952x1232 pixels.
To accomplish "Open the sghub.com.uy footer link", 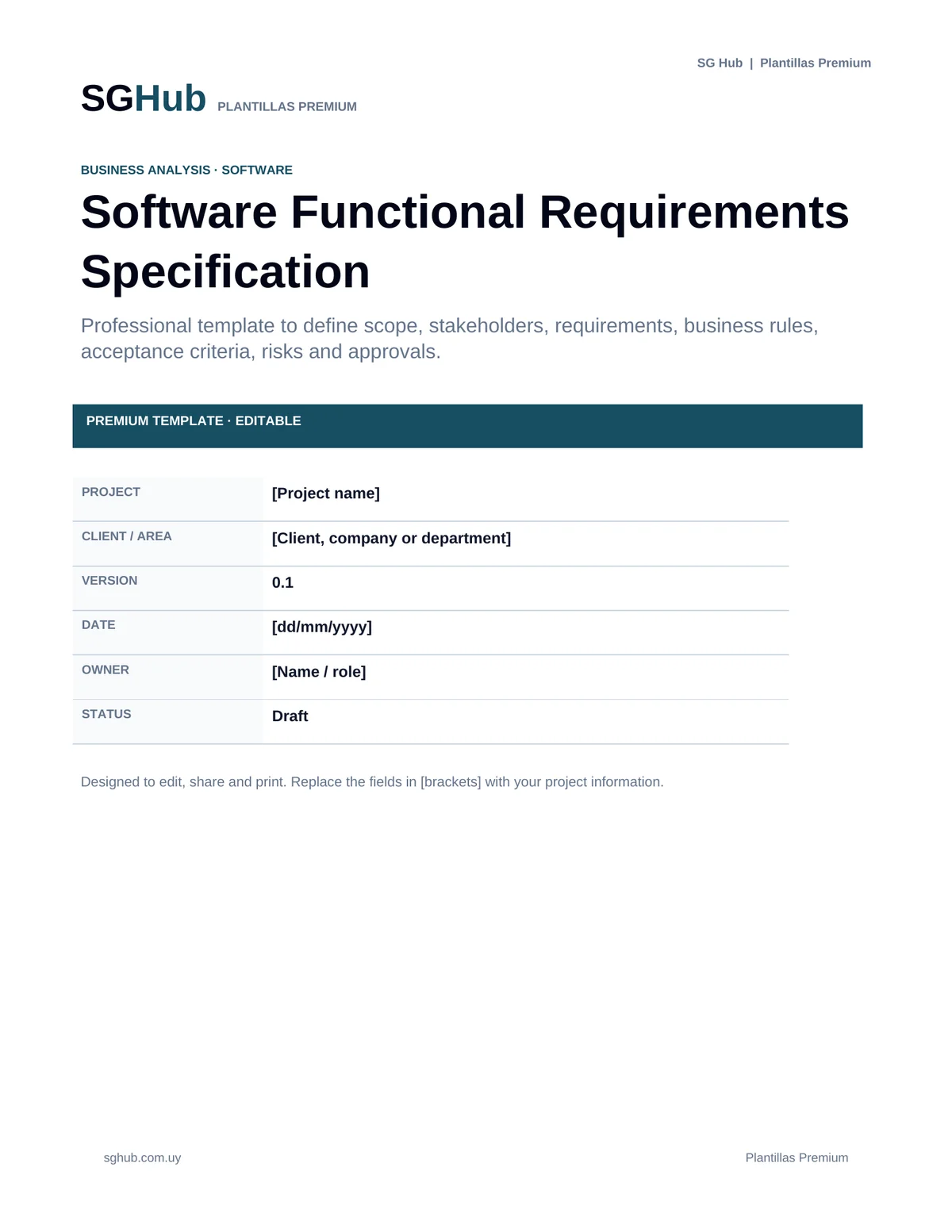I will (x=142, y=1158).
